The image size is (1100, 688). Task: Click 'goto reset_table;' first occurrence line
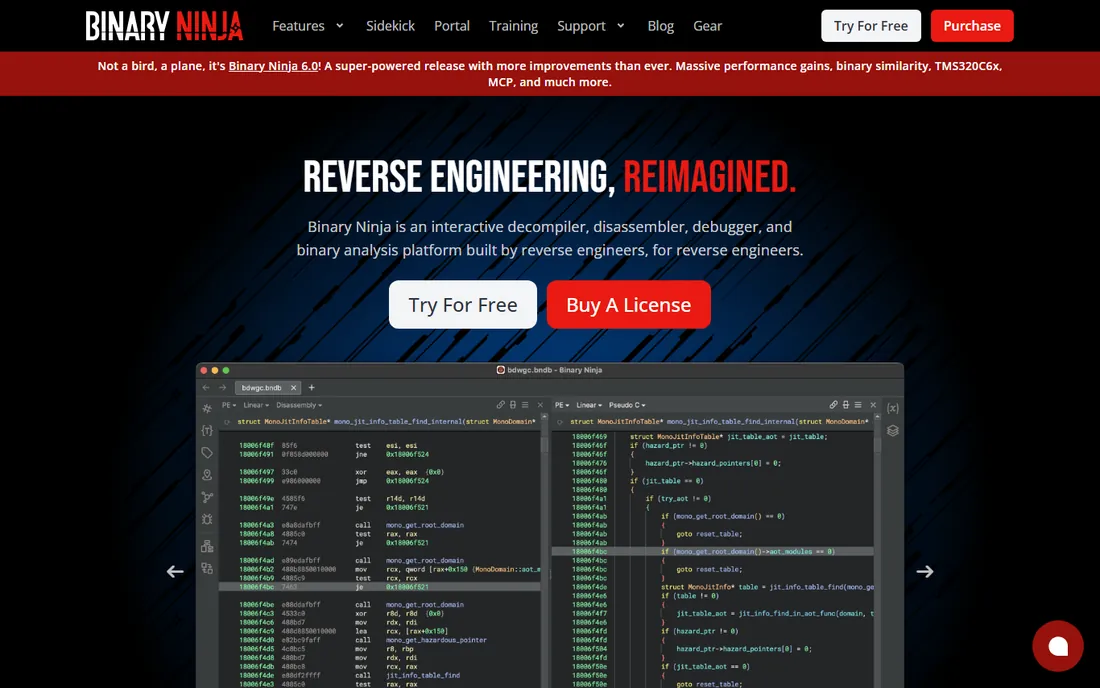(709, 534)
